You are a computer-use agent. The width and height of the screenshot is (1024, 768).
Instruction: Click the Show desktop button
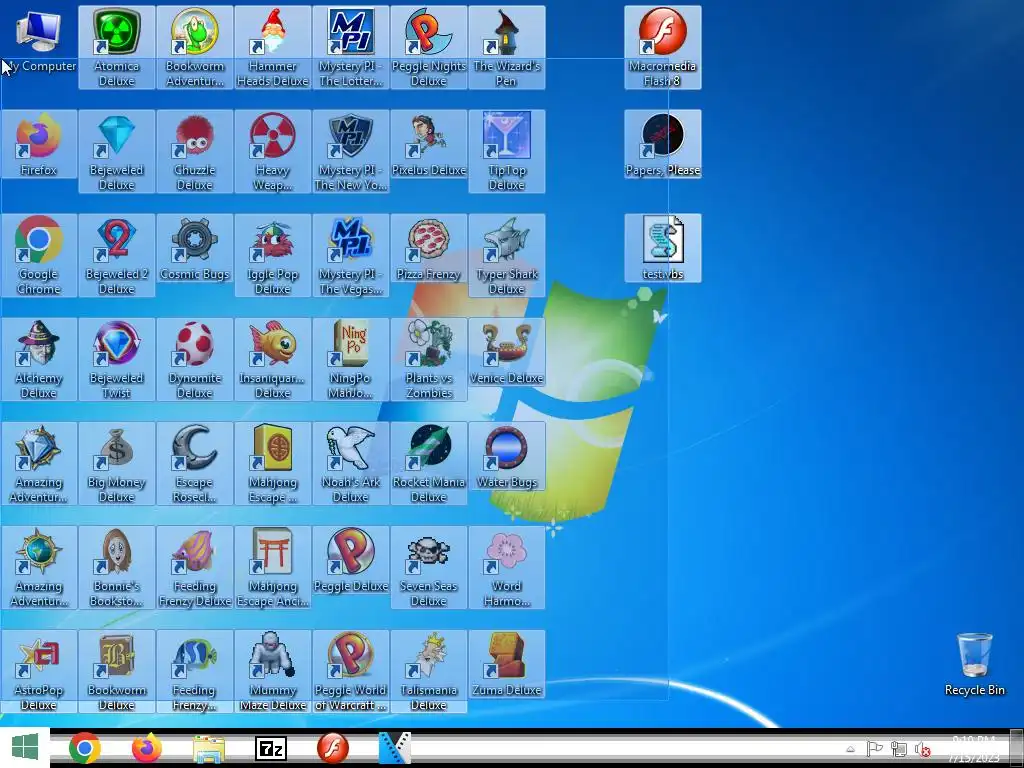click(x=1017, y=747)
